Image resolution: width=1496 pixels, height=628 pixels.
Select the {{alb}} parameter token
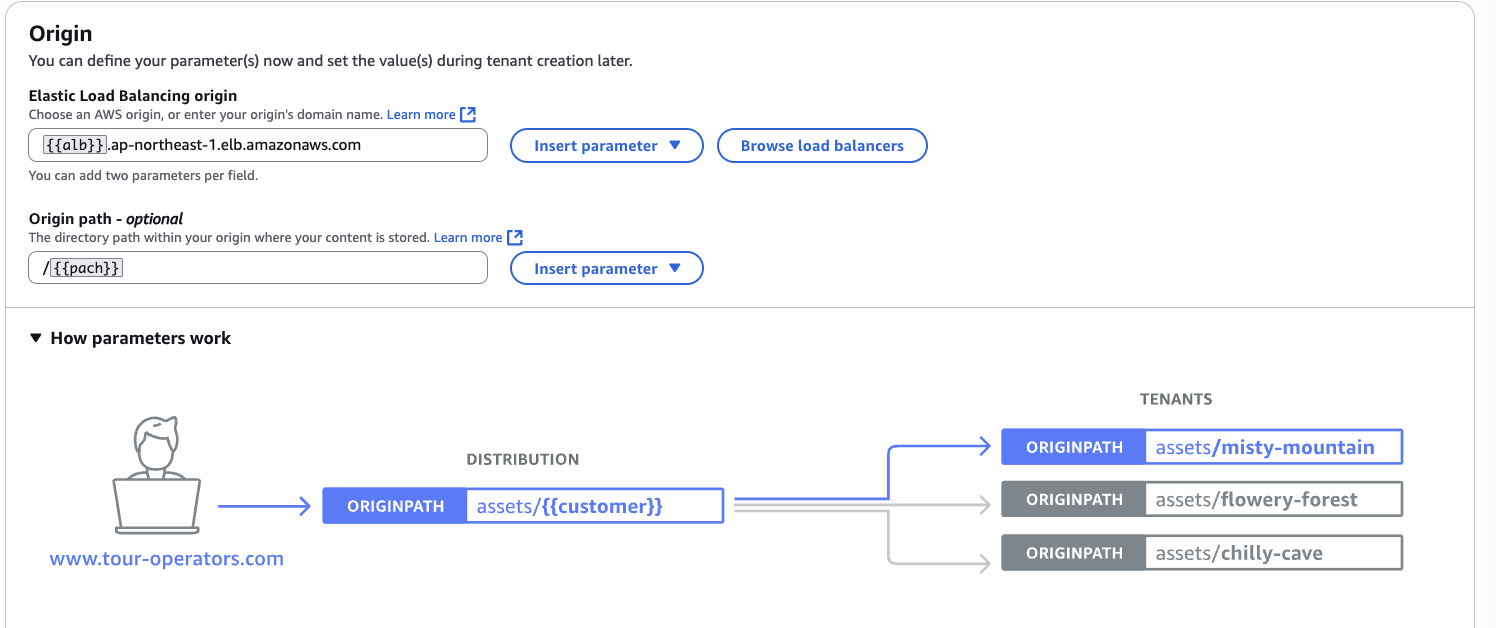point(76,145)
